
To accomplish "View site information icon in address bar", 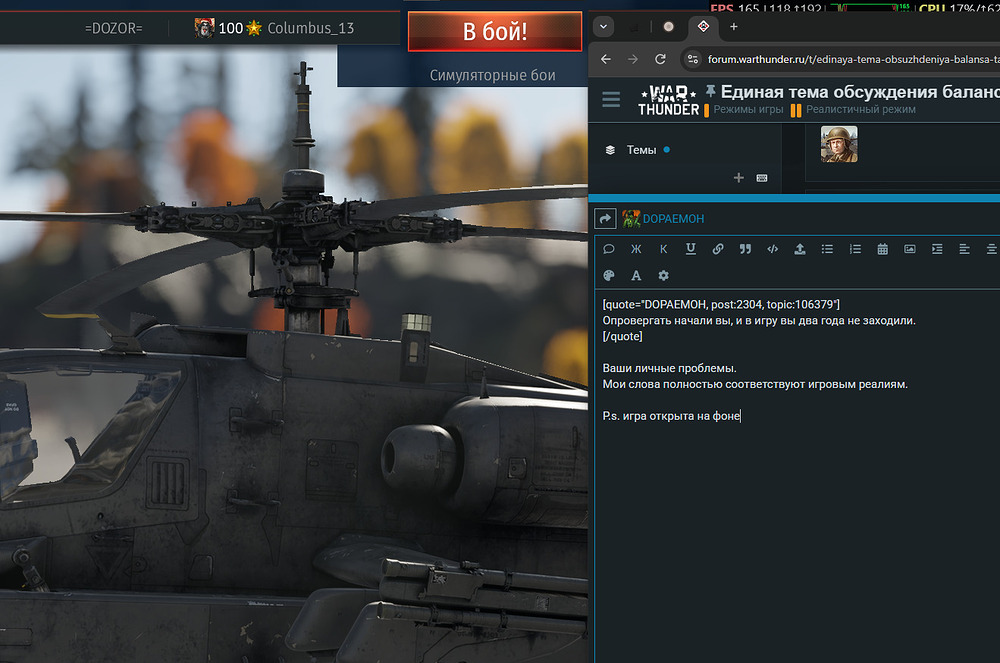I will pos(693,59).
